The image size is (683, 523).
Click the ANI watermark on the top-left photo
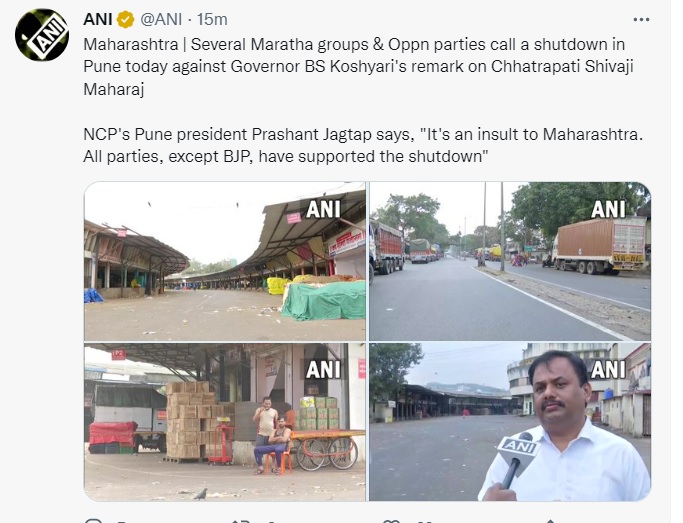pos(323,209)
